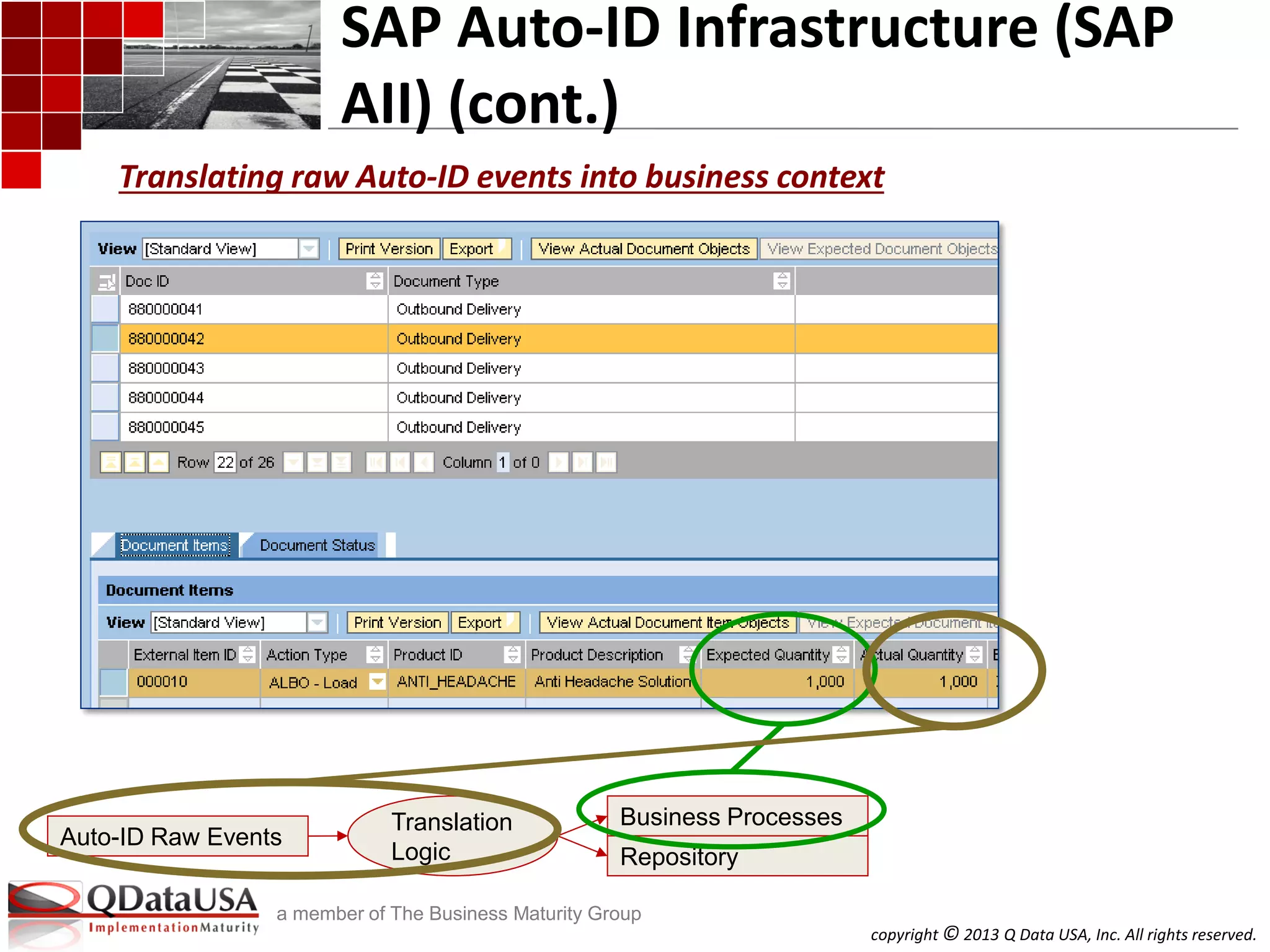Click the Row number field showing 22
Screen dimensions: 1270x952
(x=225, y=462)
